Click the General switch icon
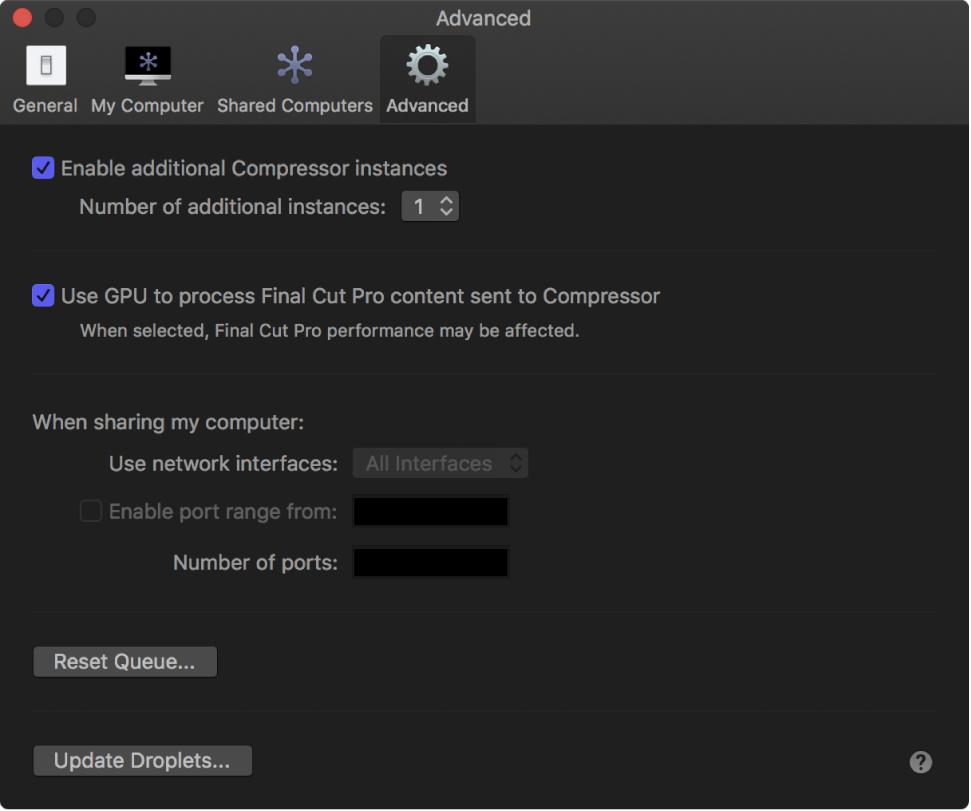The image size is (971, 811). coord(46,66)
